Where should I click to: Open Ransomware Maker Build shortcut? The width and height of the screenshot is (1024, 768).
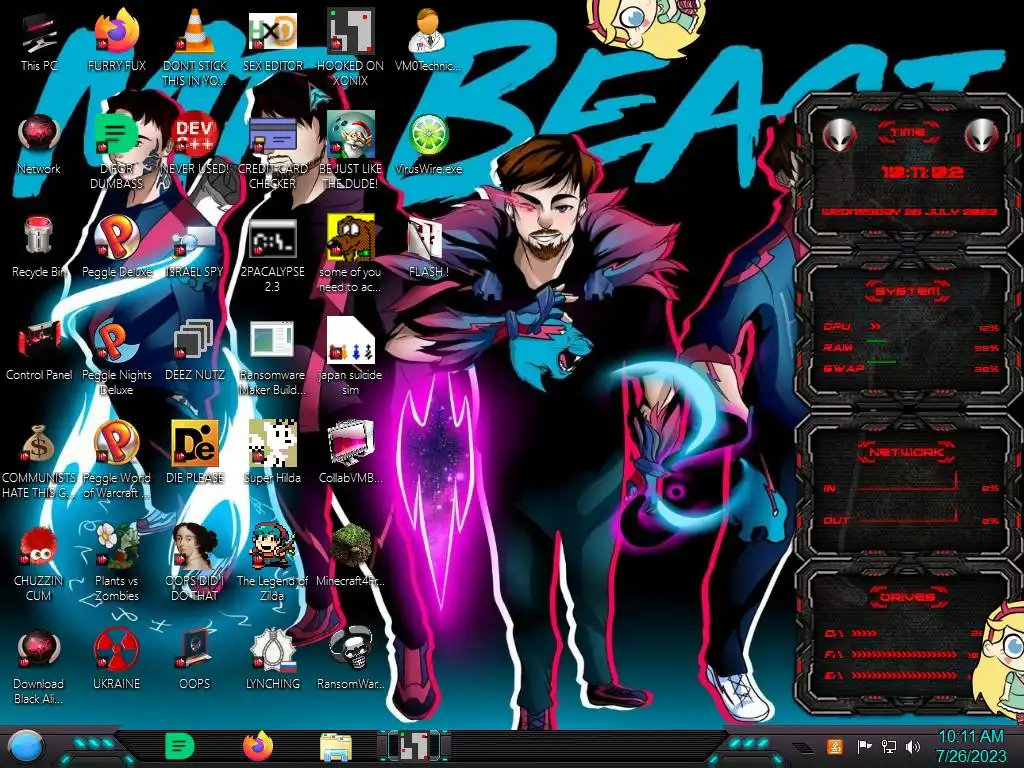(273, 358)
